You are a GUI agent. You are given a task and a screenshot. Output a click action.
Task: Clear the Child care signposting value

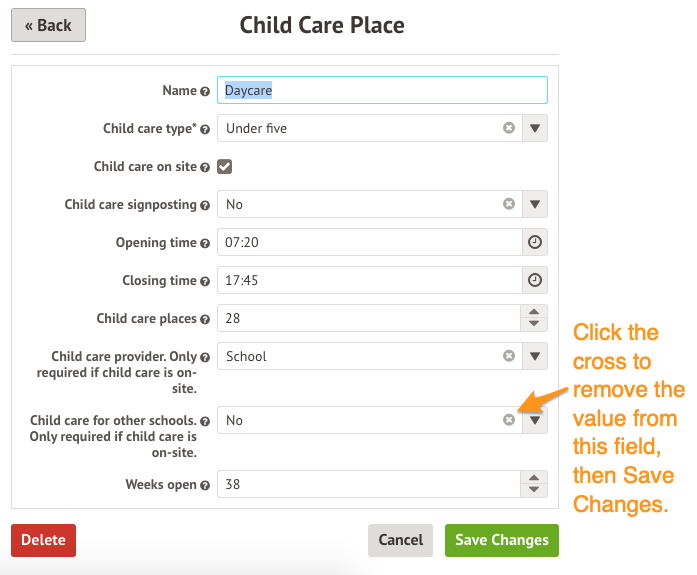[x=509, y=204]
